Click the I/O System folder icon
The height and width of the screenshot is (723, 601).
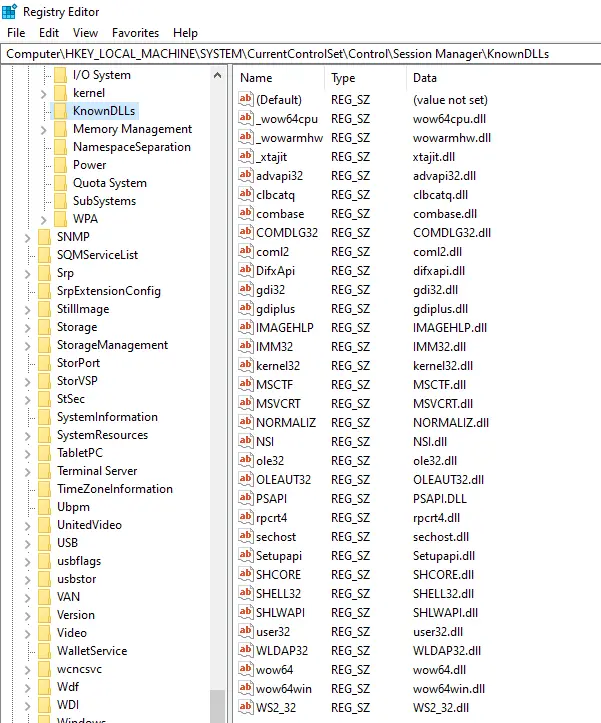[x=60, y=75]
